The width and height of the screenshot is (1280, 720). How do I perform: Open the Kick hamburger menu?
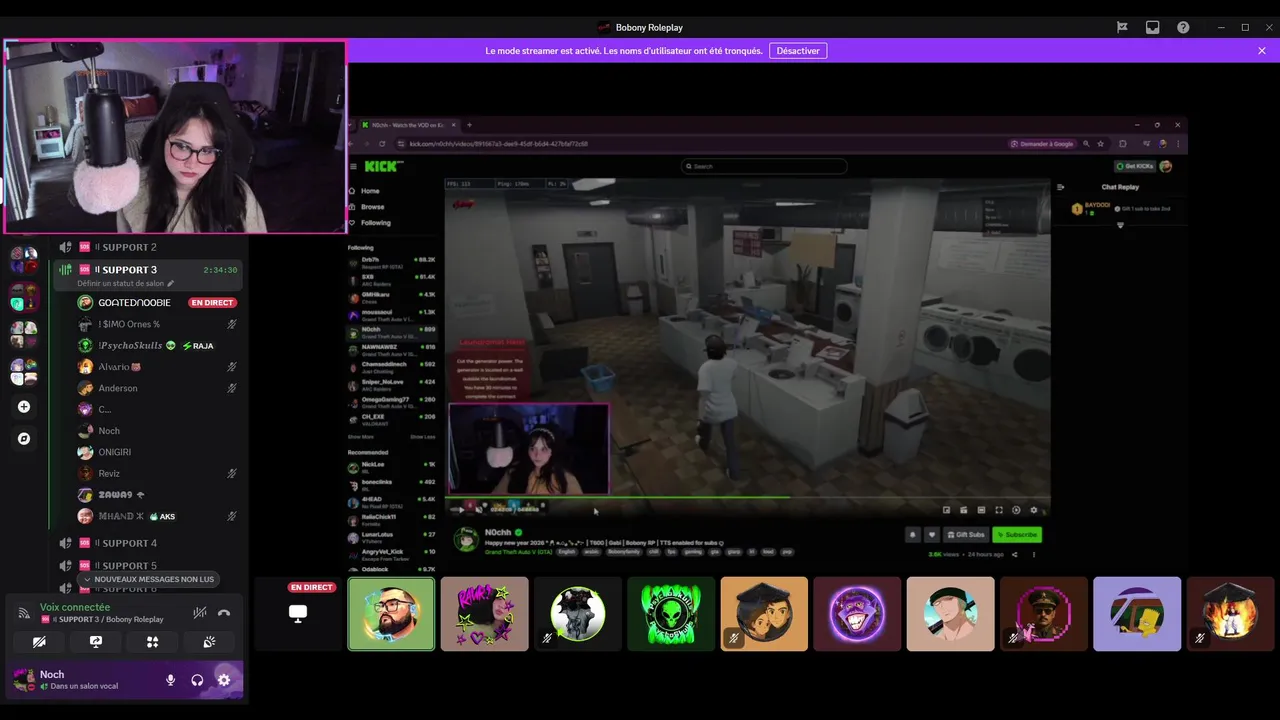[353, 167]
